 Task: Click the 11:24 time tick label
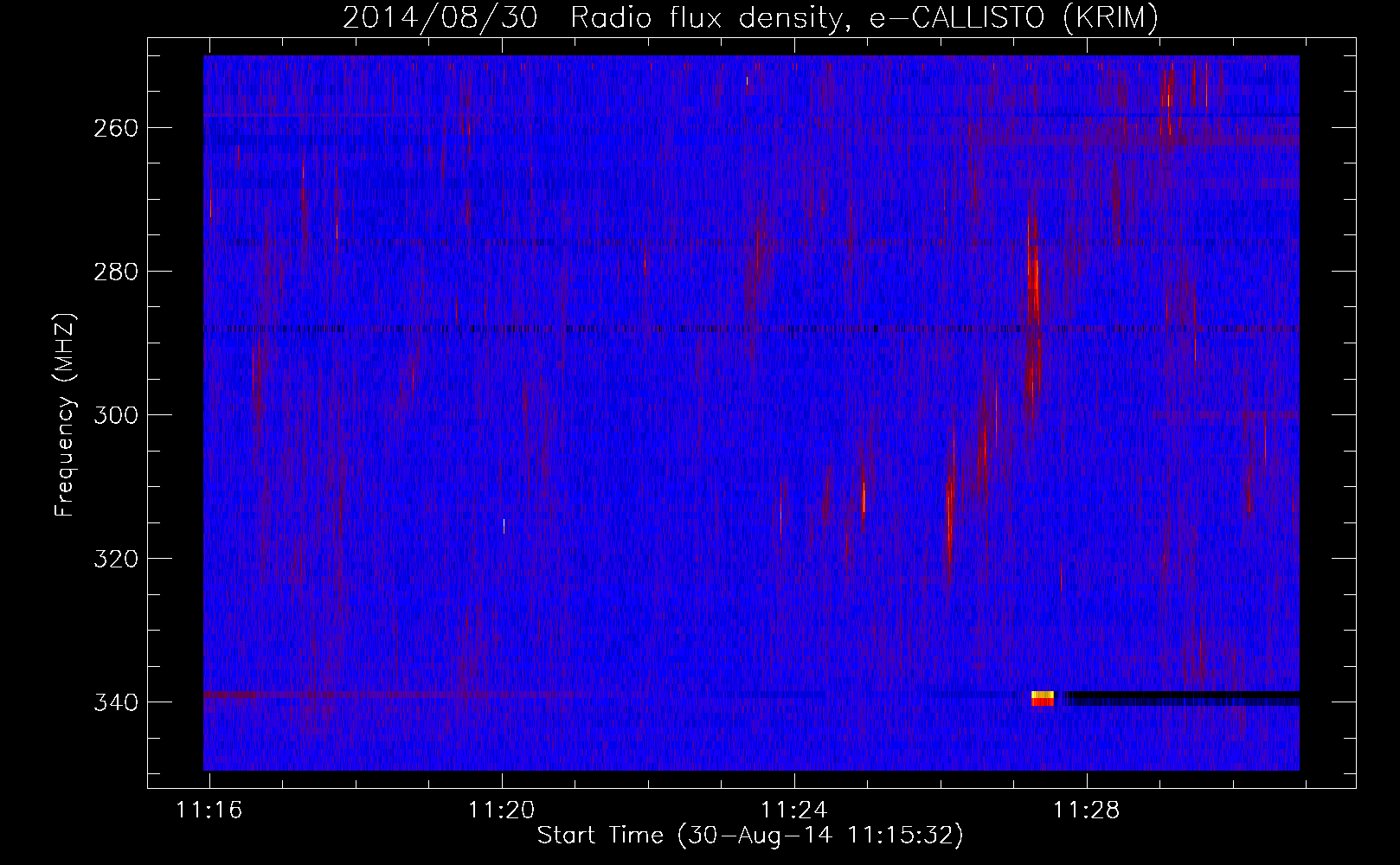point(793,811)
